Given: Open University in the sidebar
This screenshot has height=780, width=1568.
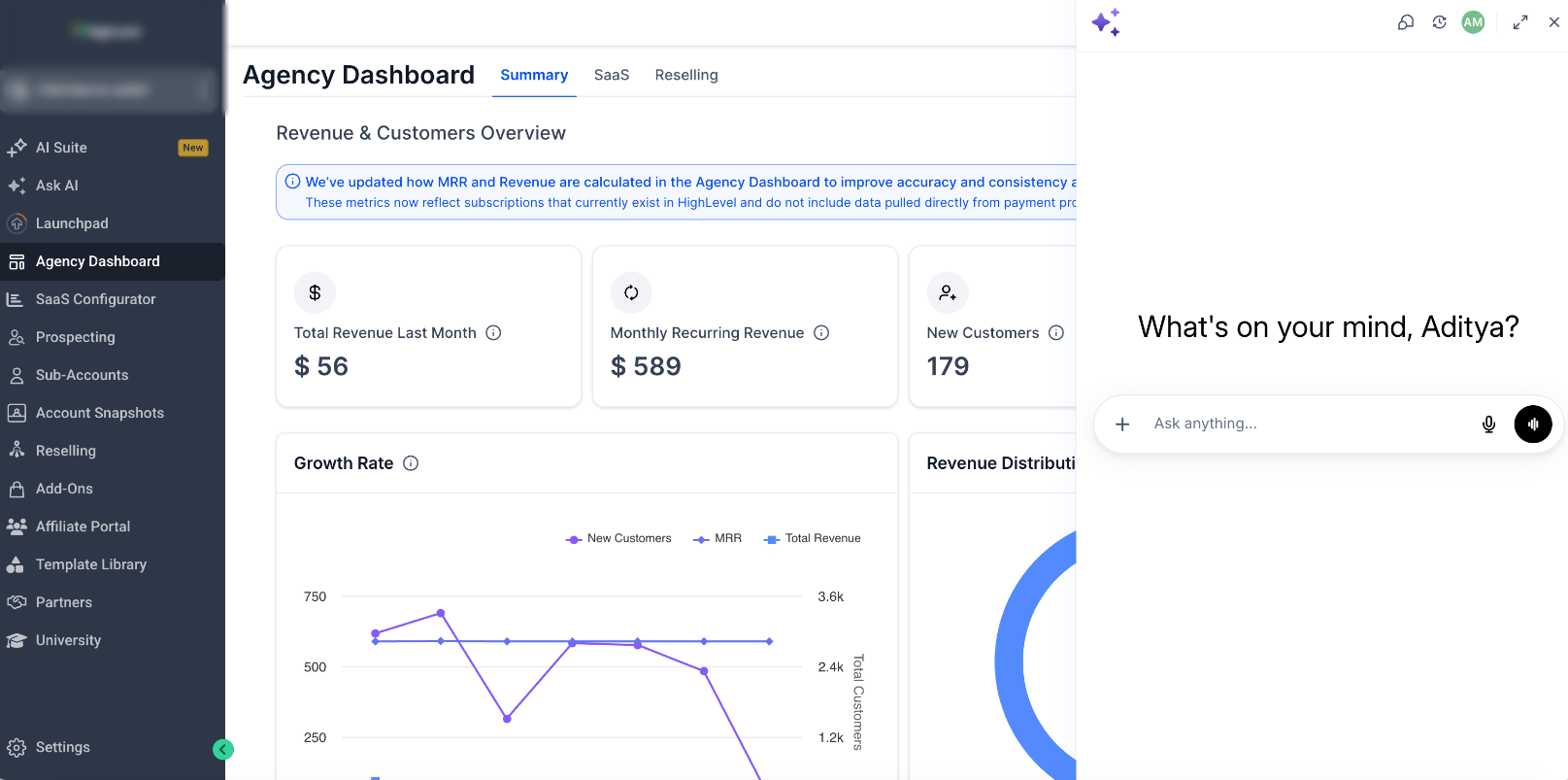Looking at the screenshot, I should [x=113, y=640].
